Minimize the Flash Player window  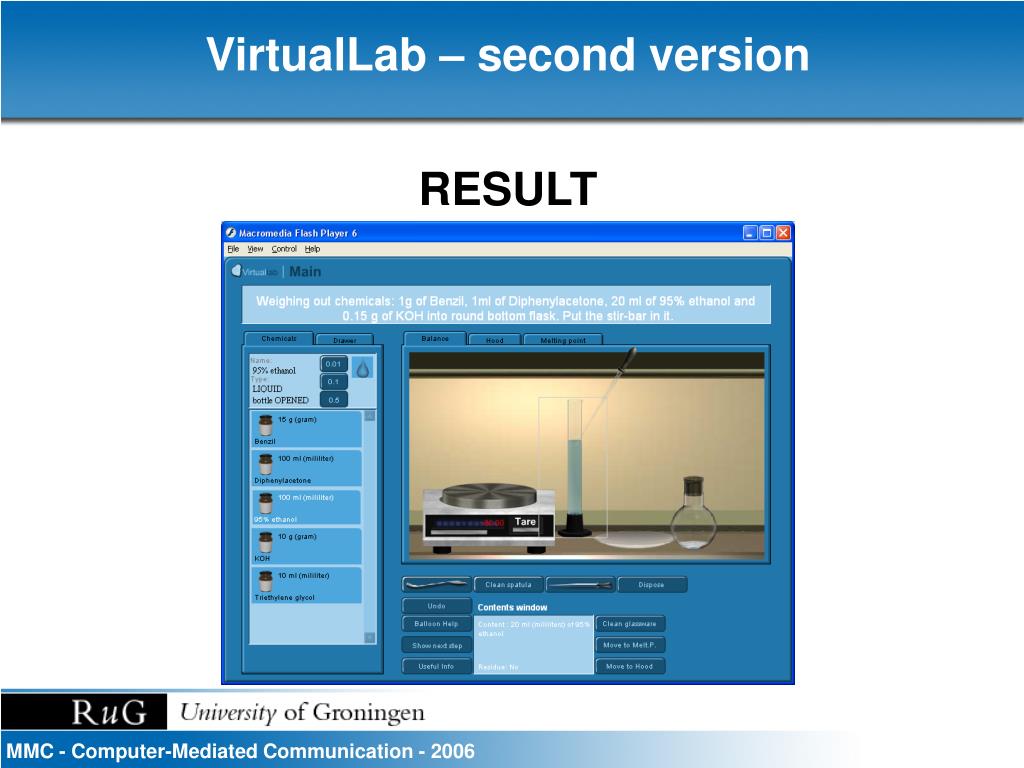750,232
